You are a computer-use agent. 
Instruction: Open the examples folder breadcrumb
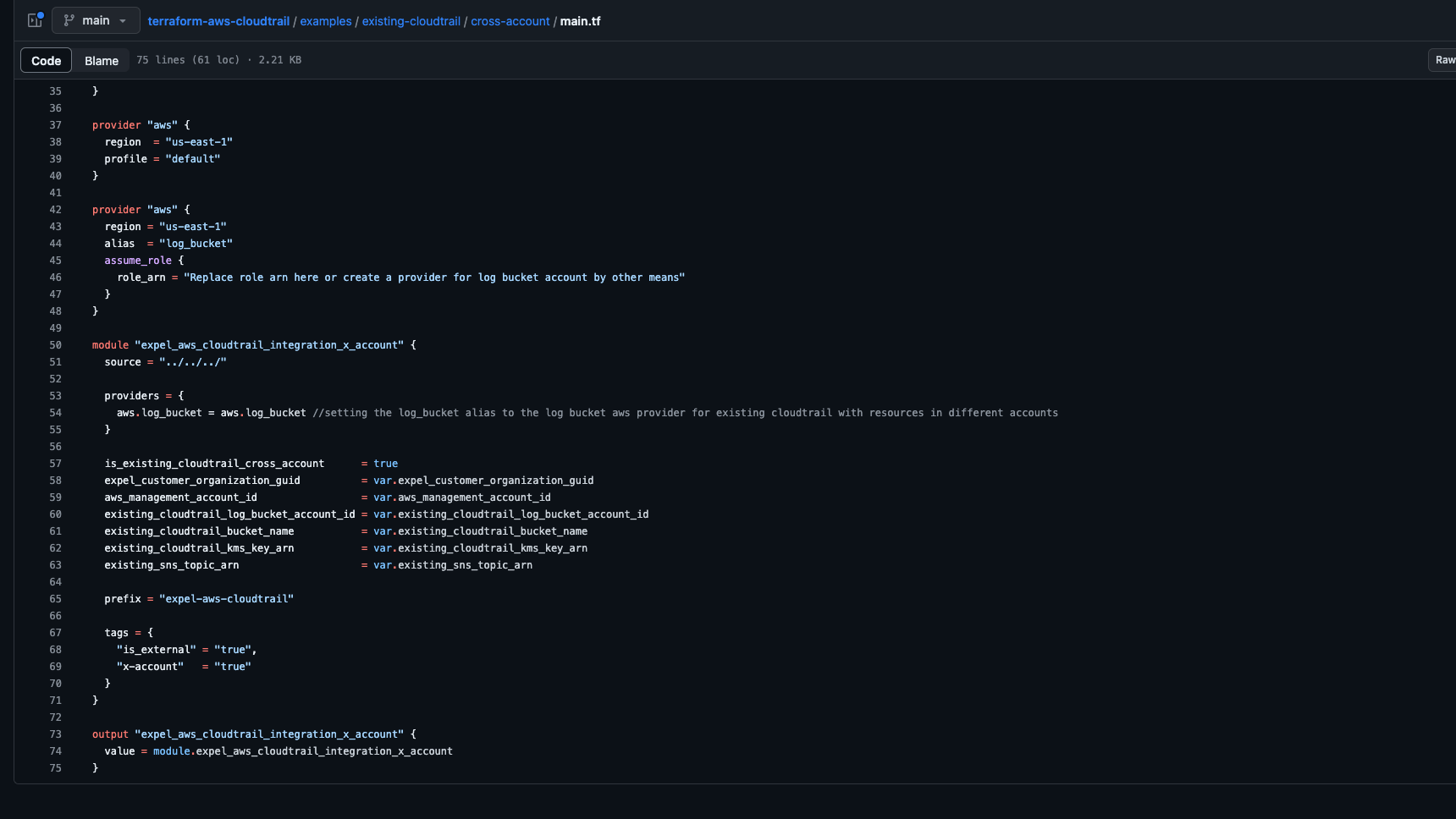[x=325, y=21]
